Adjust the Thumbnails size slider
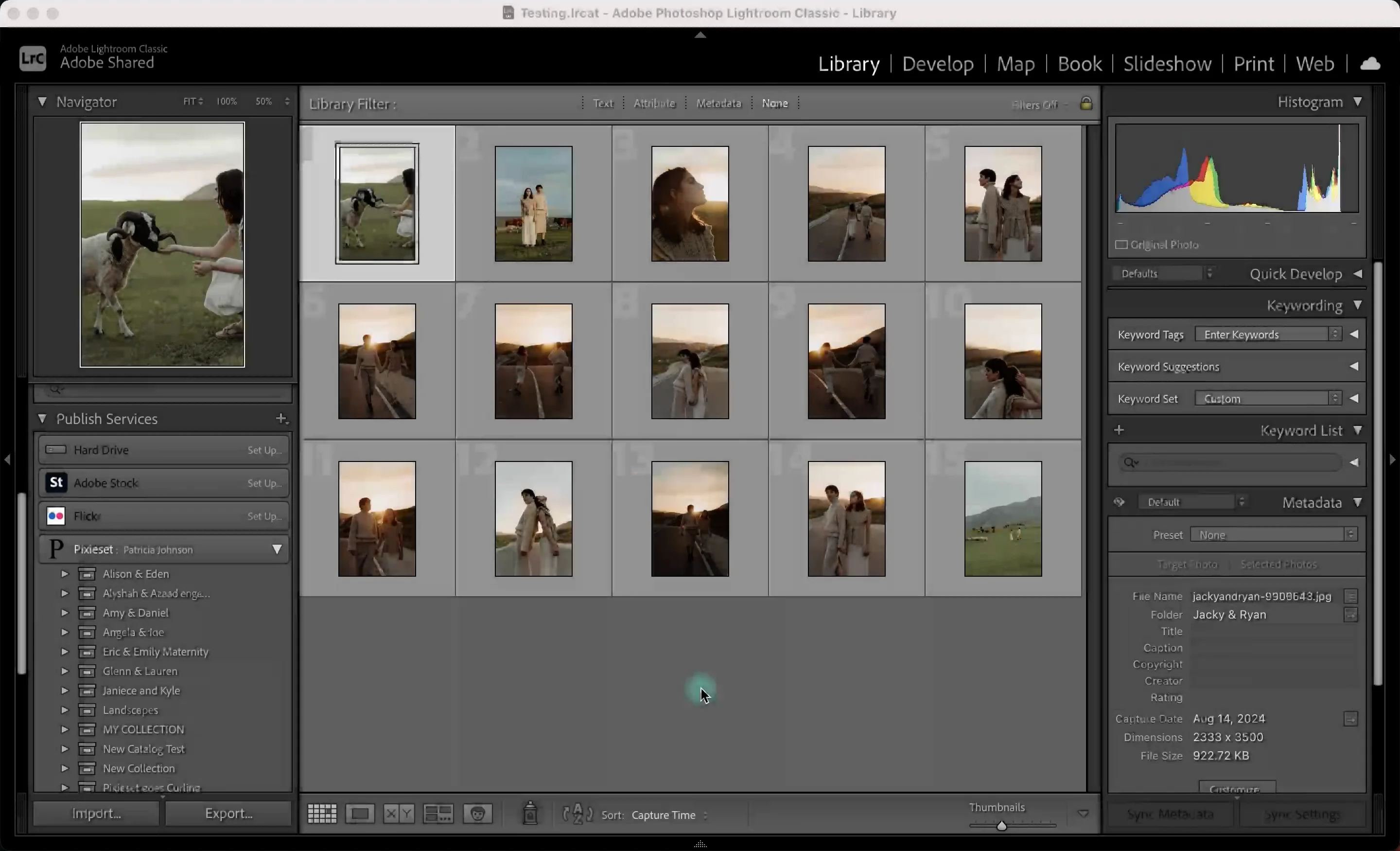This screenshot has width=1400, height=851. (1002, 825)
